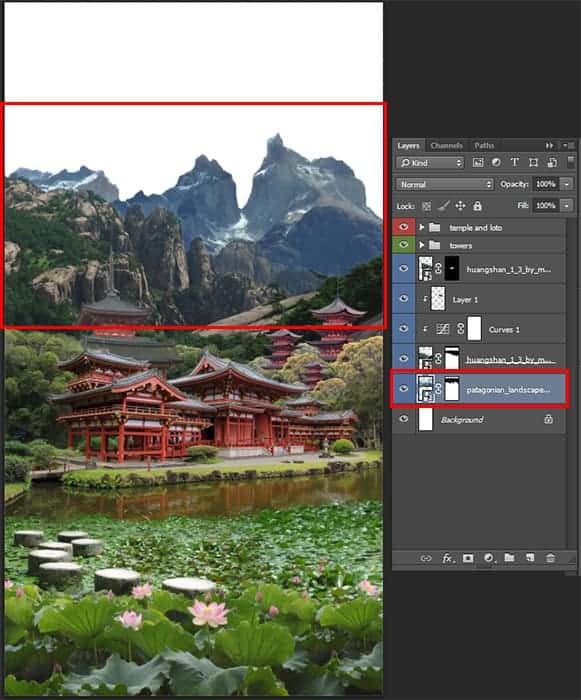Screen dimensions: 581x700
Task: Click the shape layer filter icon
Action: 533,162
